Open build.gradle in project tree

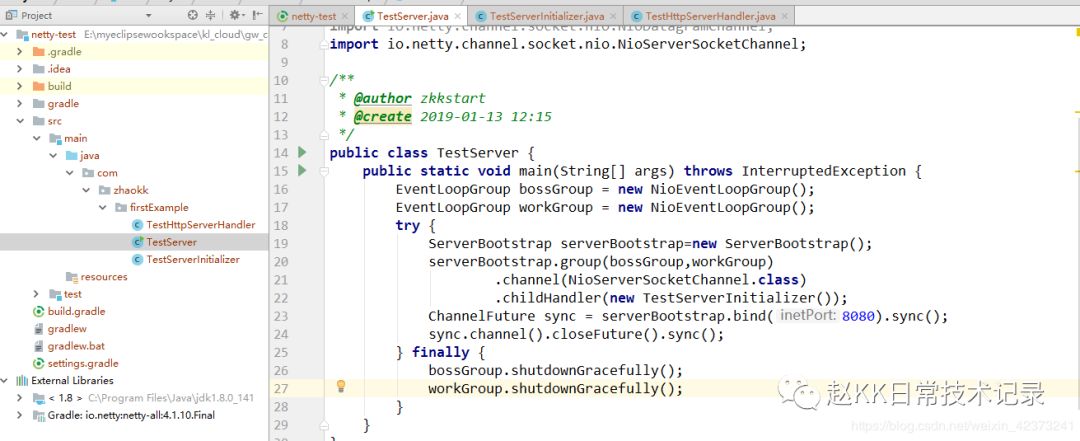click(x=76, y=311)
